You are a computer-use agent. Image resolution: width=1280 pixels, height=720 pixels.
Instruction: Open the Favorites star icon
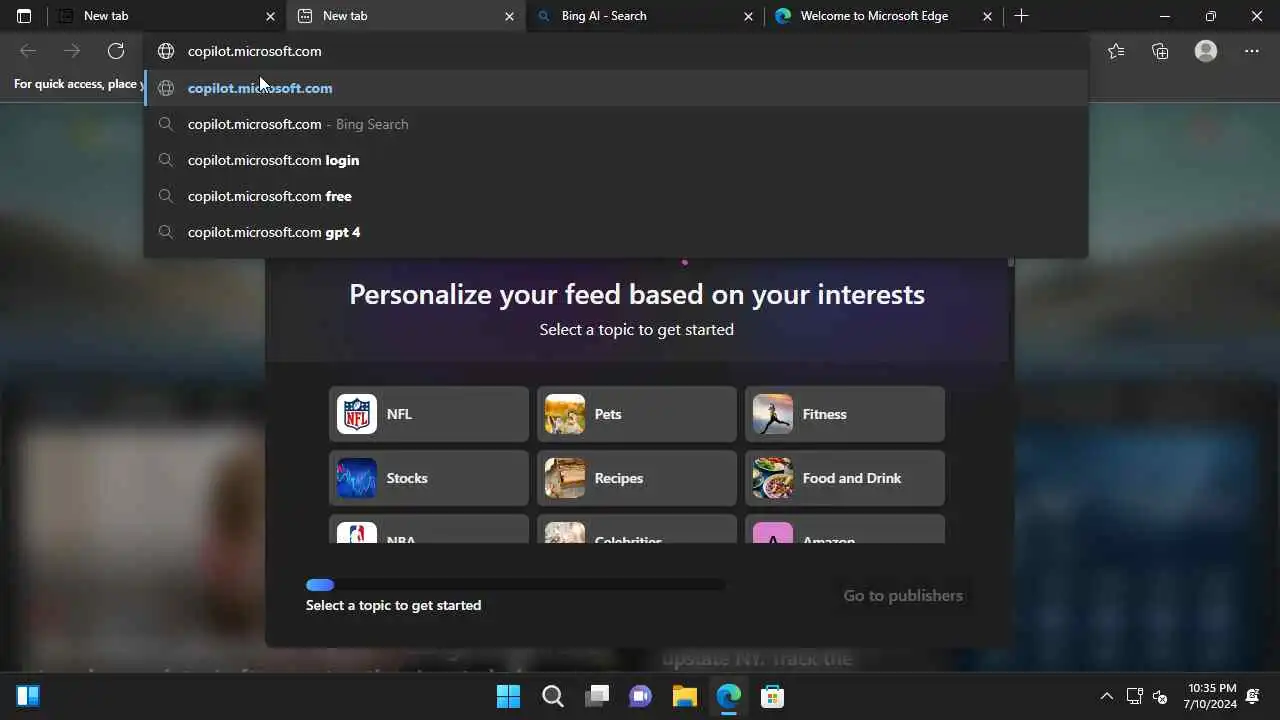point(1116,51)
